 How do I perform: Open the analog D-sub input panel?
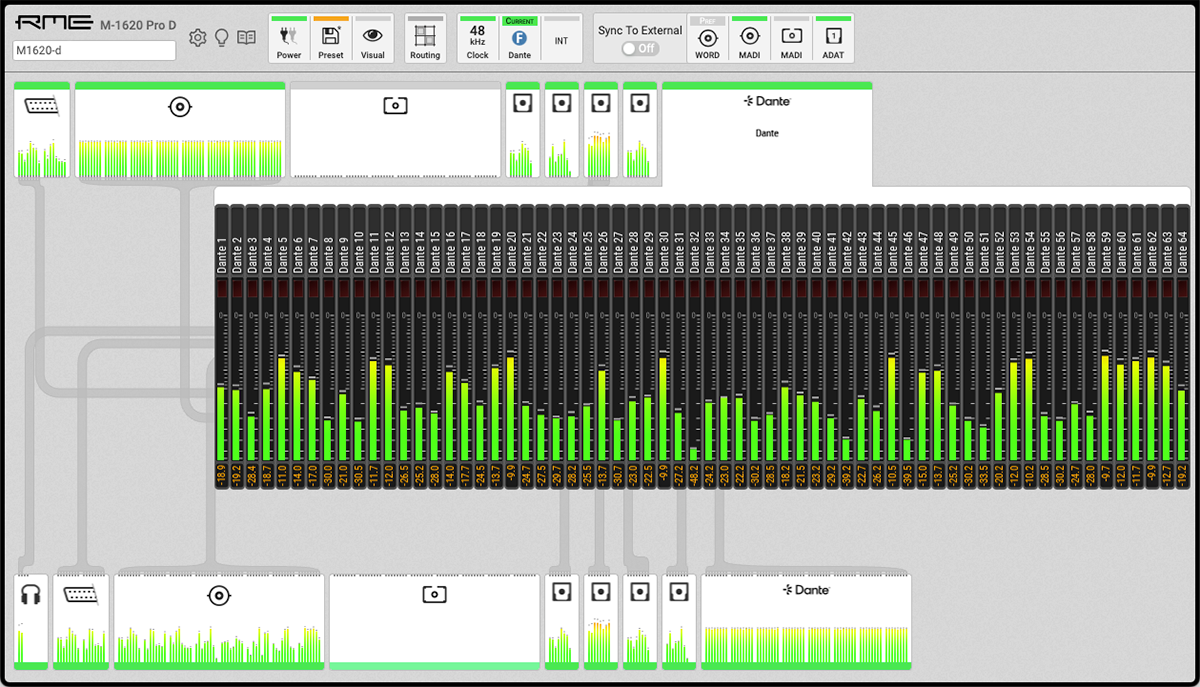point(42,130)
